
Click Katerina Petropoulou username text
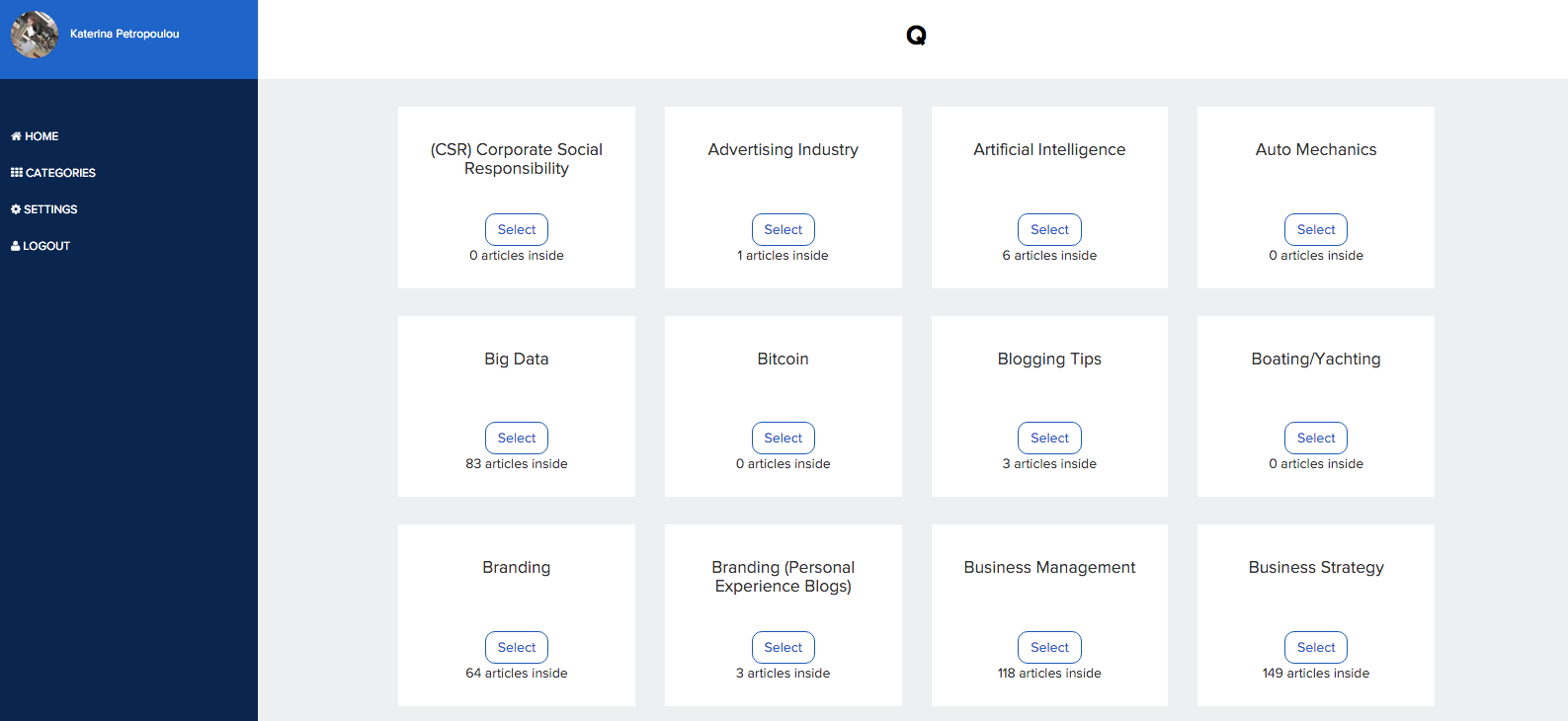click(124, 34)
